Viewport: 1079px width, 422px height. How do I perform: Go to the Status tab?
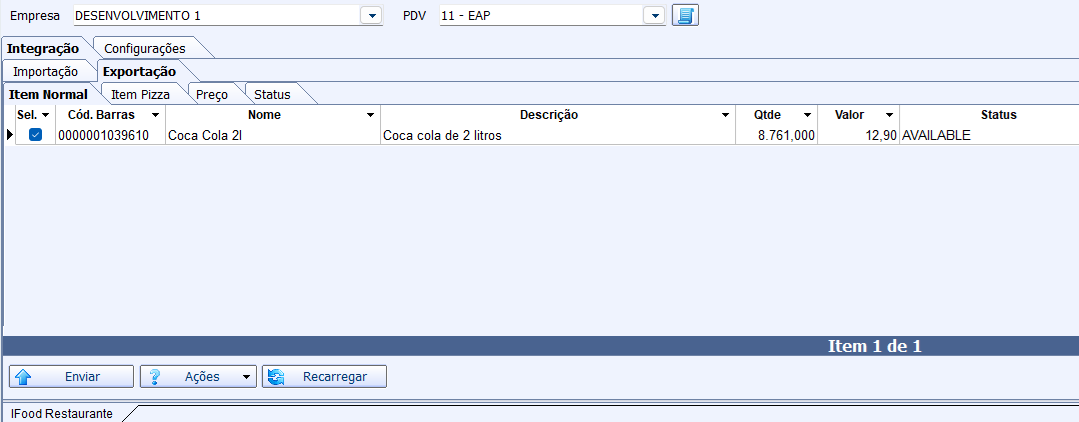pos(272,94)
